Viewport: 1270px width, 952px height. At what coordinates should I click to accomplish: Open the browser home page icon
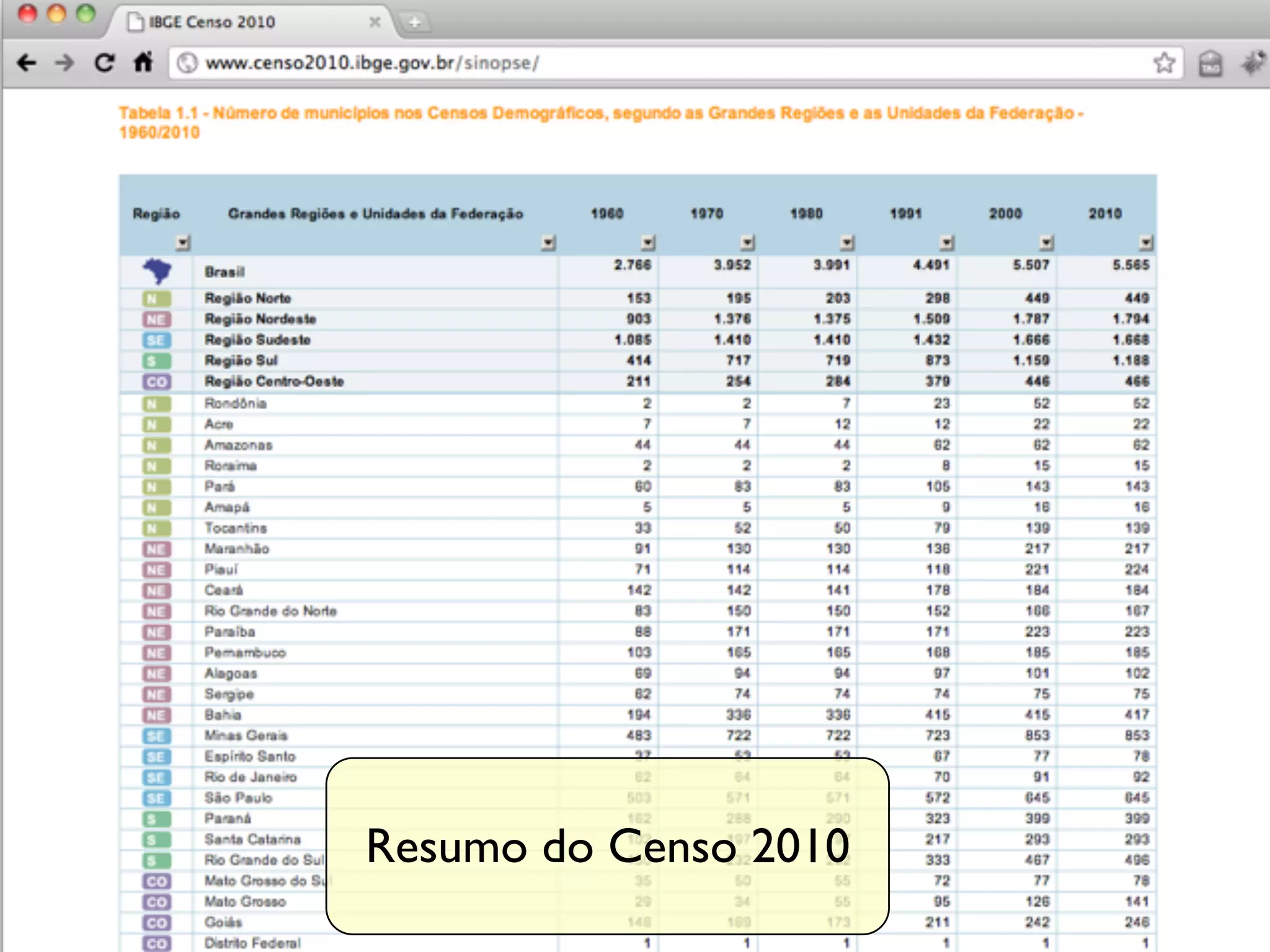point(143,62)
